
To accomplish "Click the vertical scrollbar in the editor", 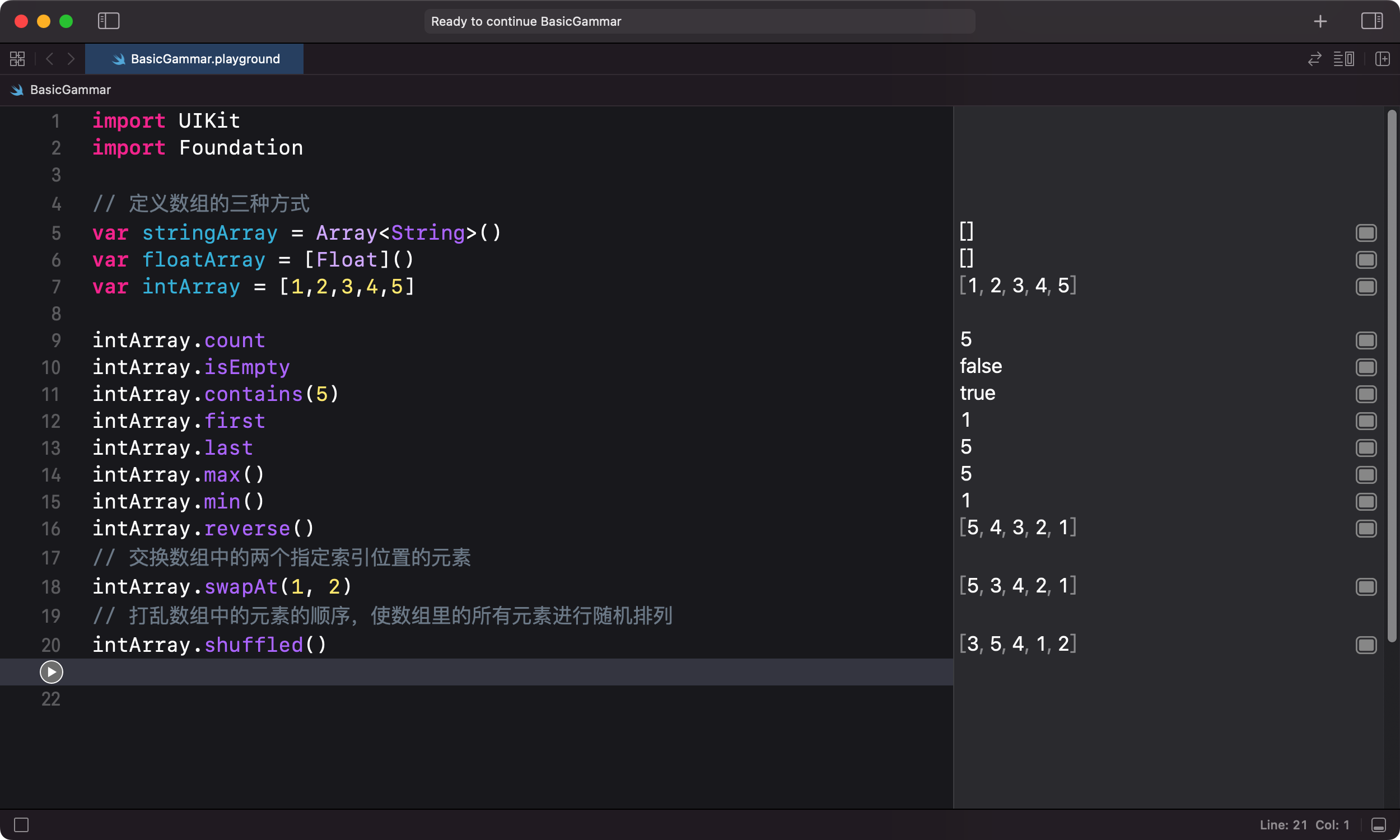I will (x=1392, y=376).
